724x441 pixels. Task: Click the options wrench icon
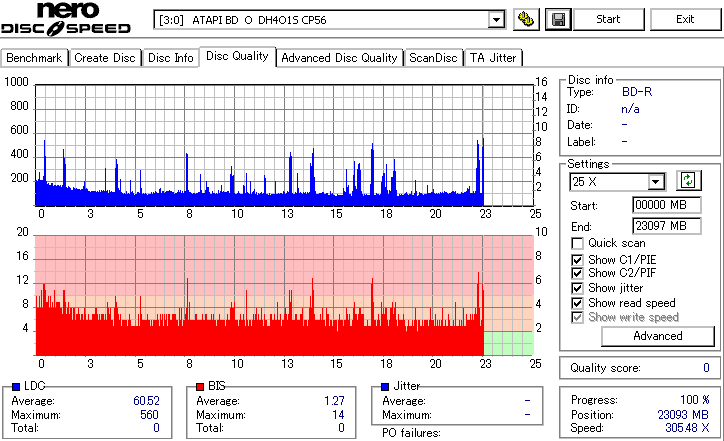pyautogui.click(x=526, y=19)
